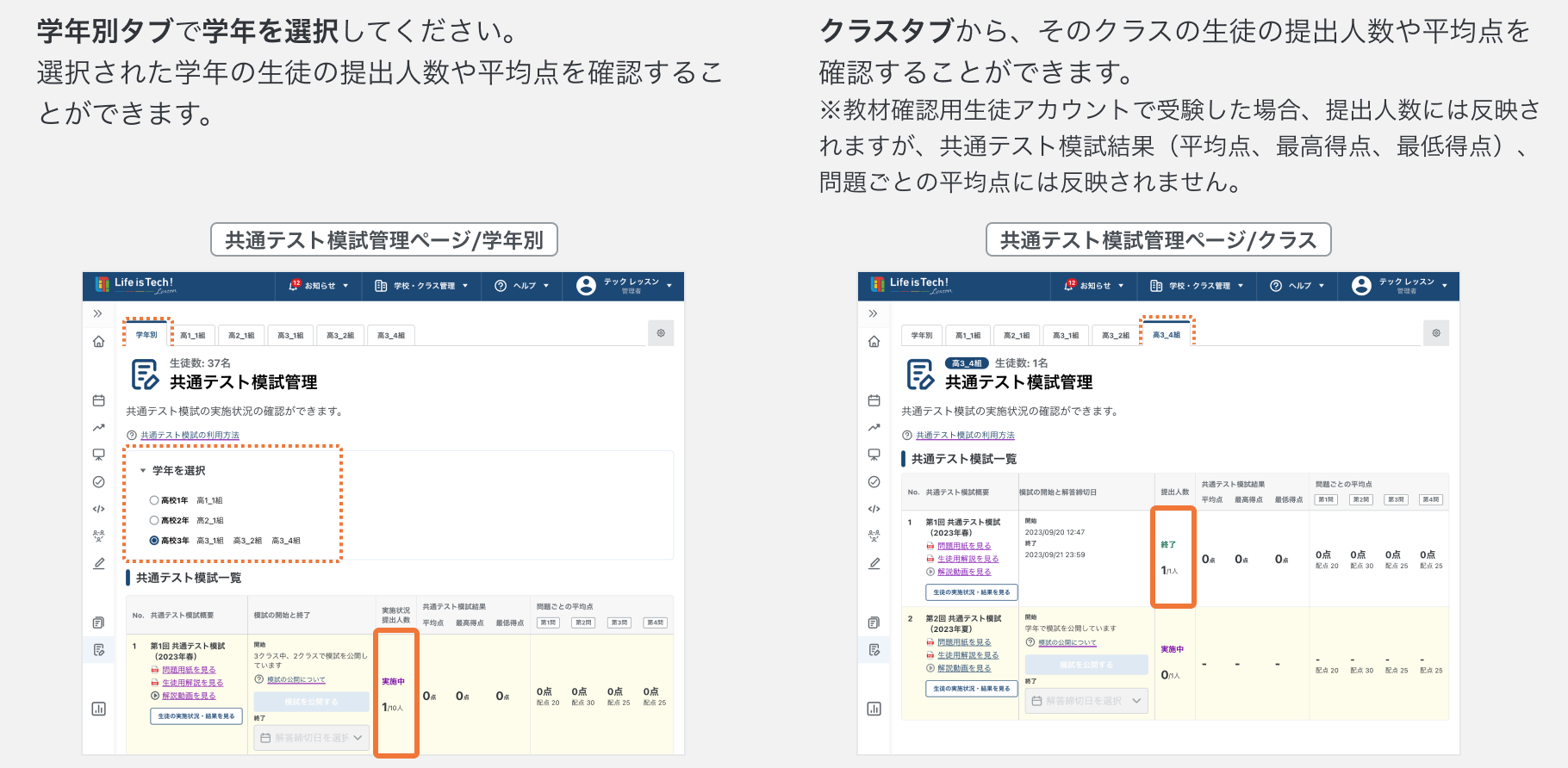Click the Life is Tech! logo in the left screenshot
Screen dimensions: 1568x768
coord(135,285)
